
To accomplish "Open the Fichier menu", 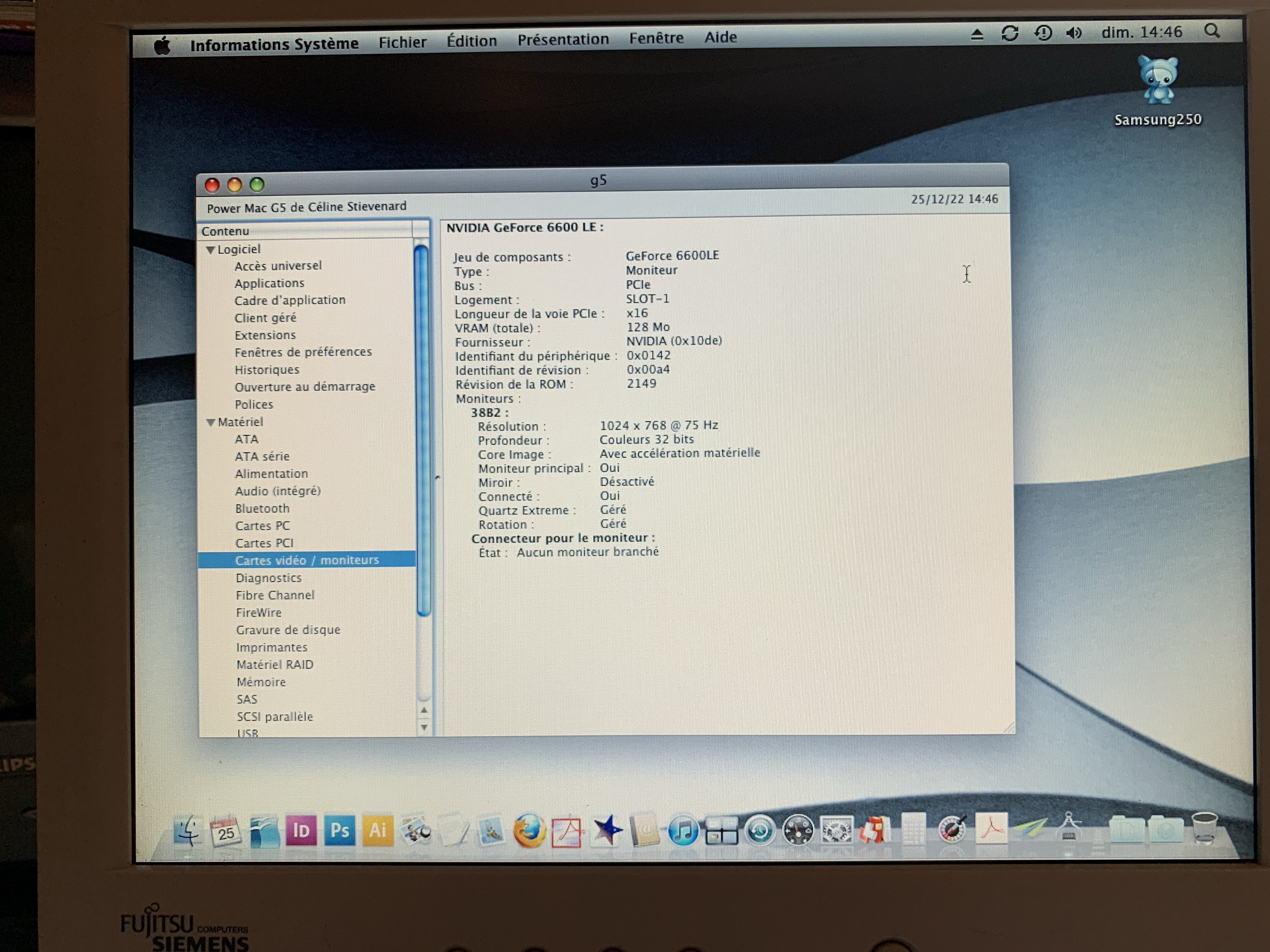I will coord(403,42).
